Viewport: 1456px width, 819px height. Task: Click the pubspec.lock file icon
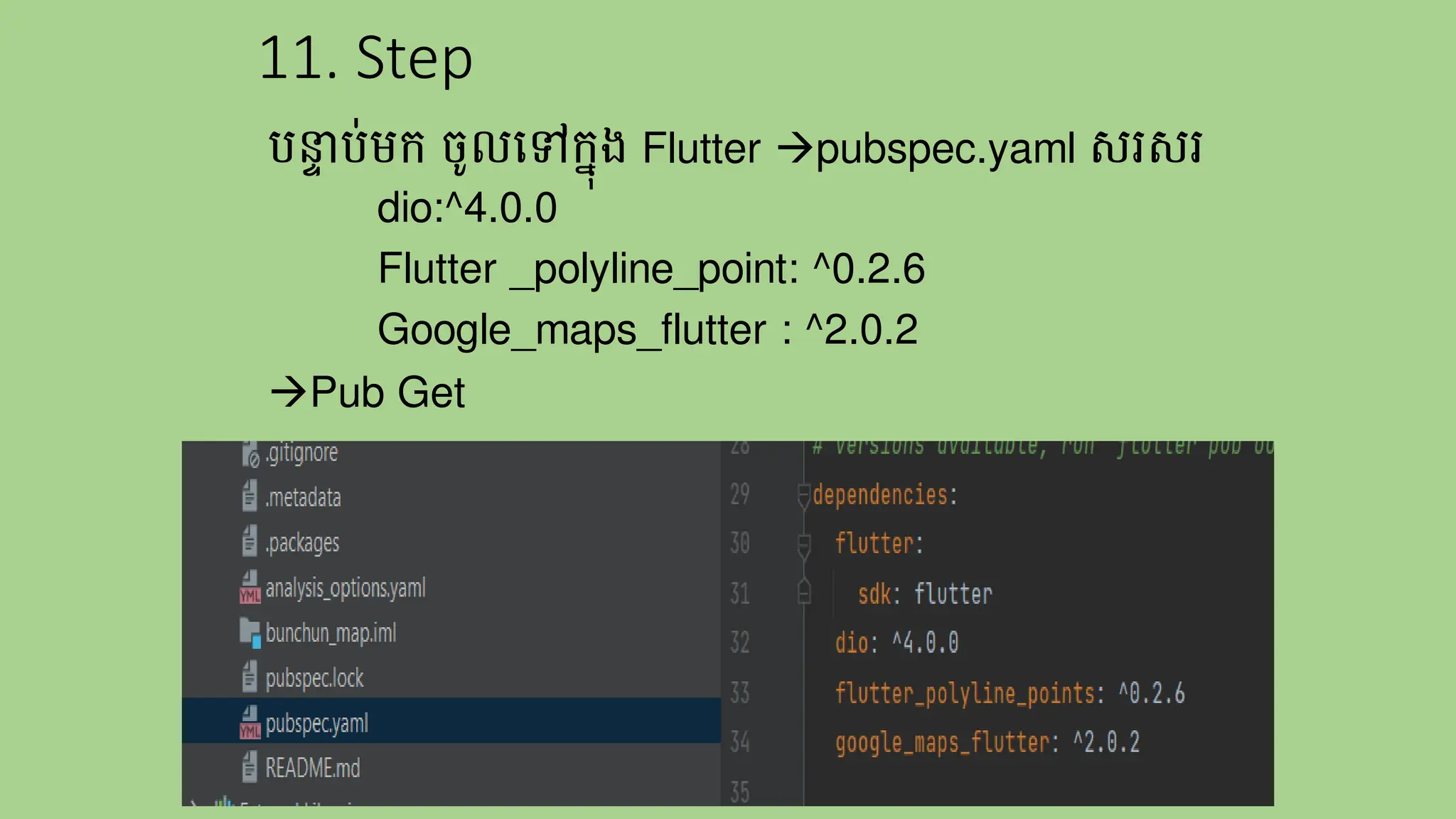[250, 677]
